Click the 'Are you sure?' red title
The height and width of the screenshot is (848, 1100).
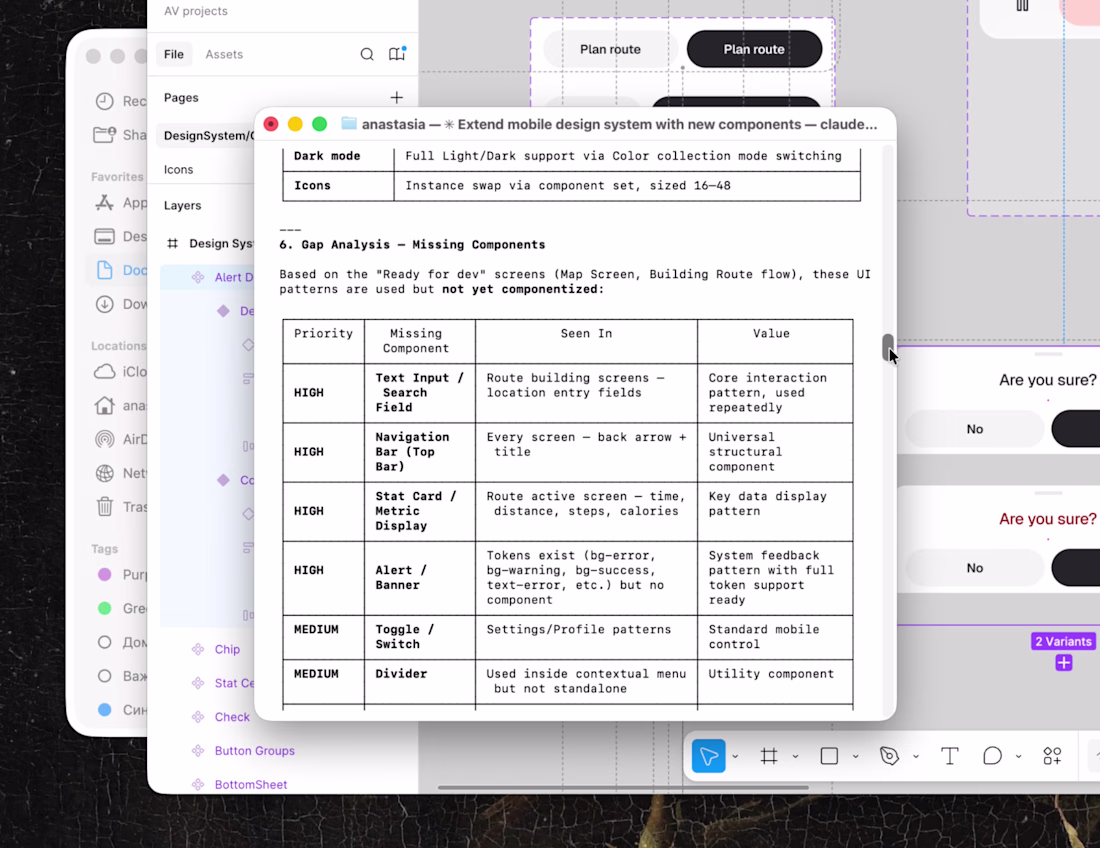pos(1047,519)
